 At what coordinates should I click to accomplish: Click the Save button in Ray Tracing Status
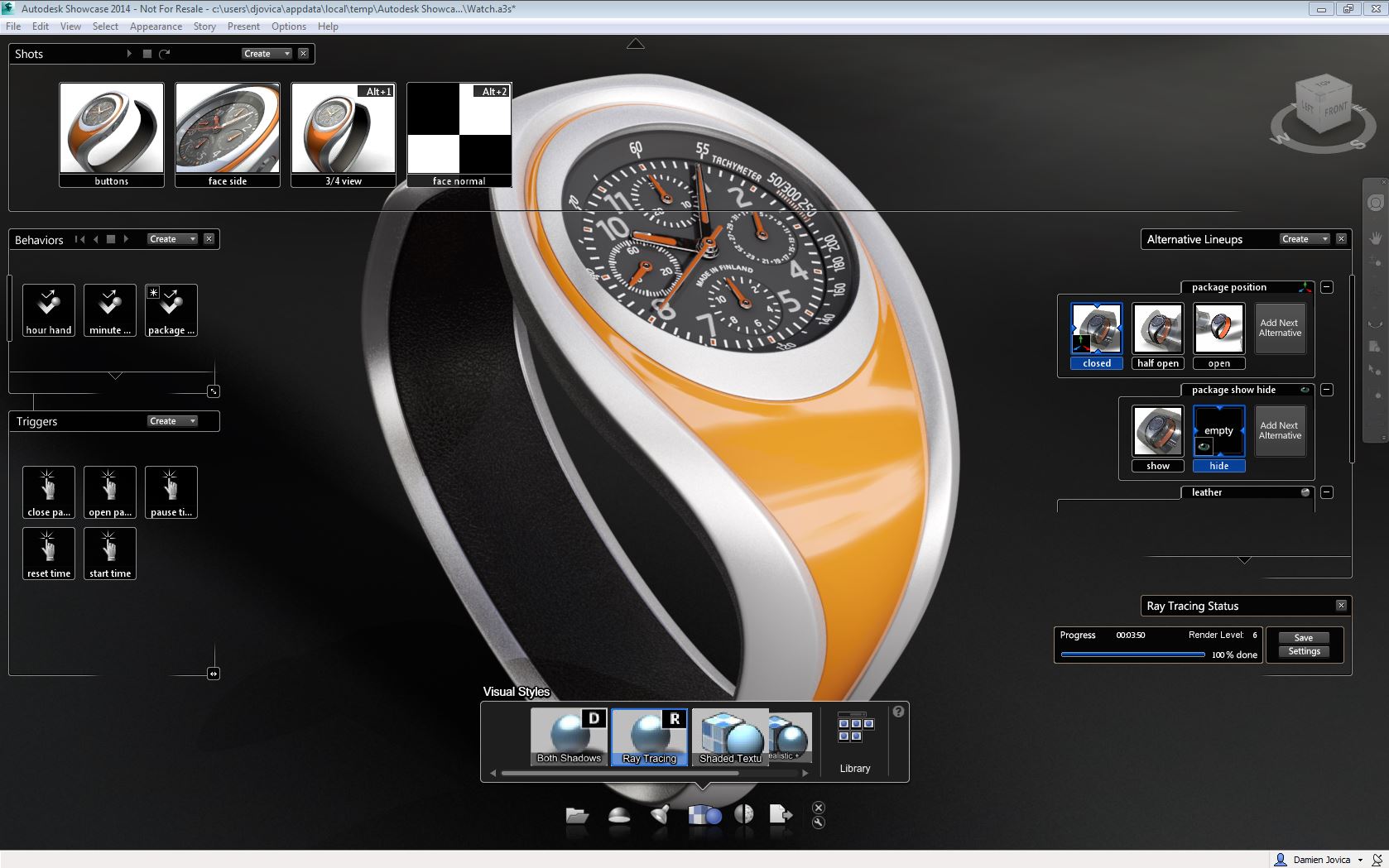pos(1303,637)
